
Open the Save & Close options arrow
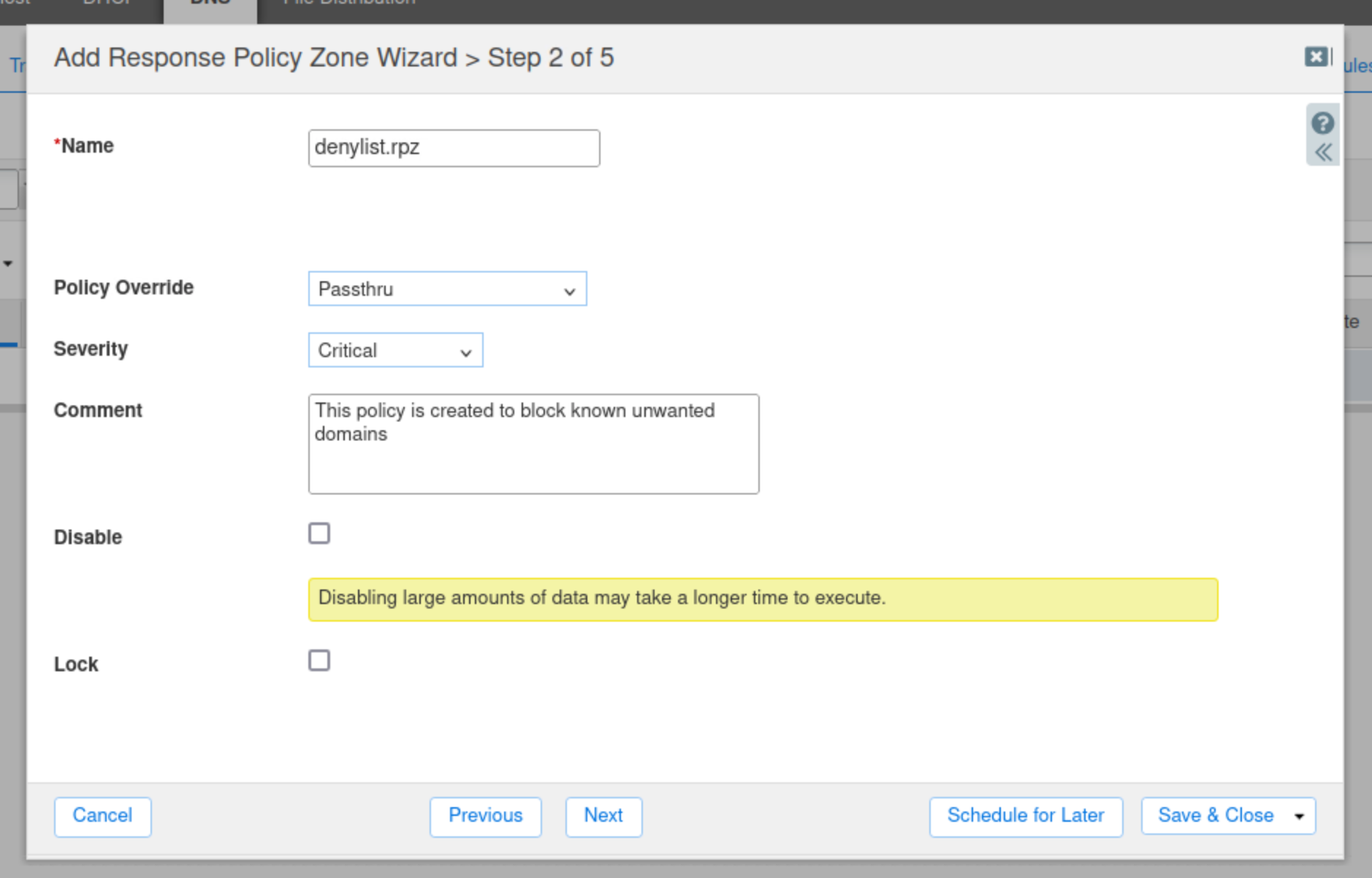pyautogui.click(x=1299, y=816)
